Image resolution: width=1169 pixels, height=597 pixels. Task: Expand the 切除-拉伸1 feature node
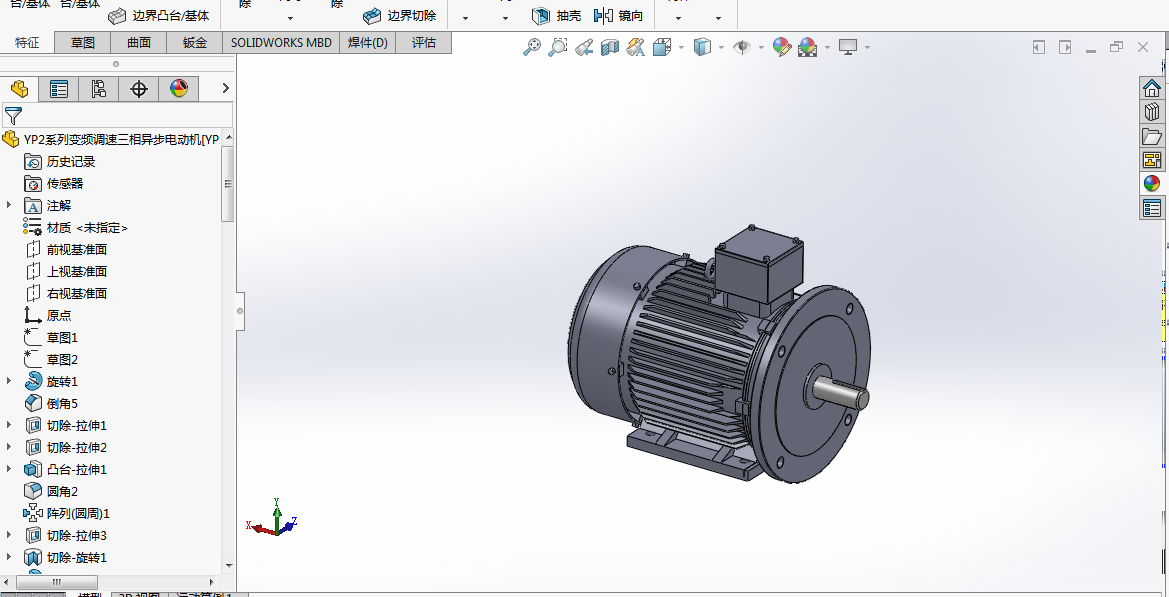(9, 425)
